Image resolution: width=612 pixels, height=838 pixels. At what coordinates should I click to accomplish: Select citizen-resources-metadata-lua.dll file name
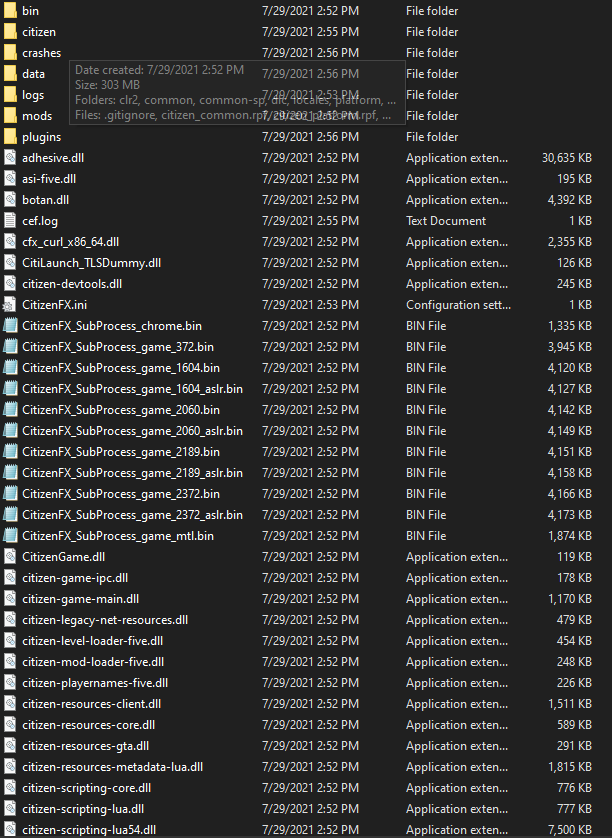click(x=113, y=767)
